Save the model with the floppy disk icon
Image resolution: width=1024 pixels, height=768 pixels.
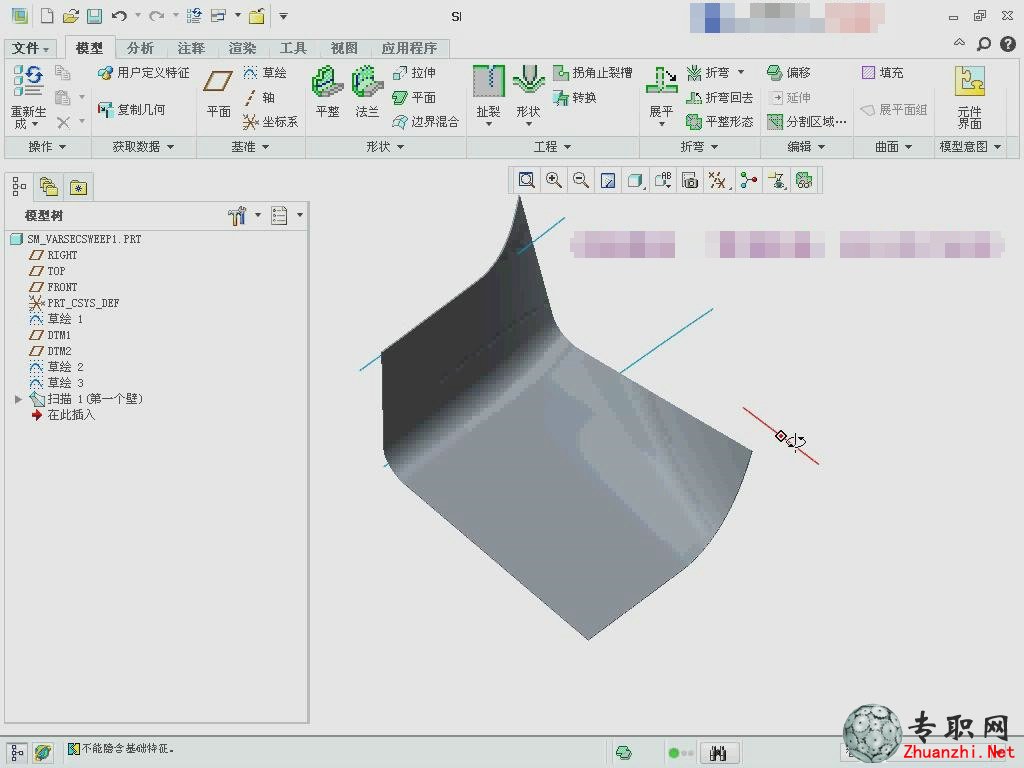(94, 16)
